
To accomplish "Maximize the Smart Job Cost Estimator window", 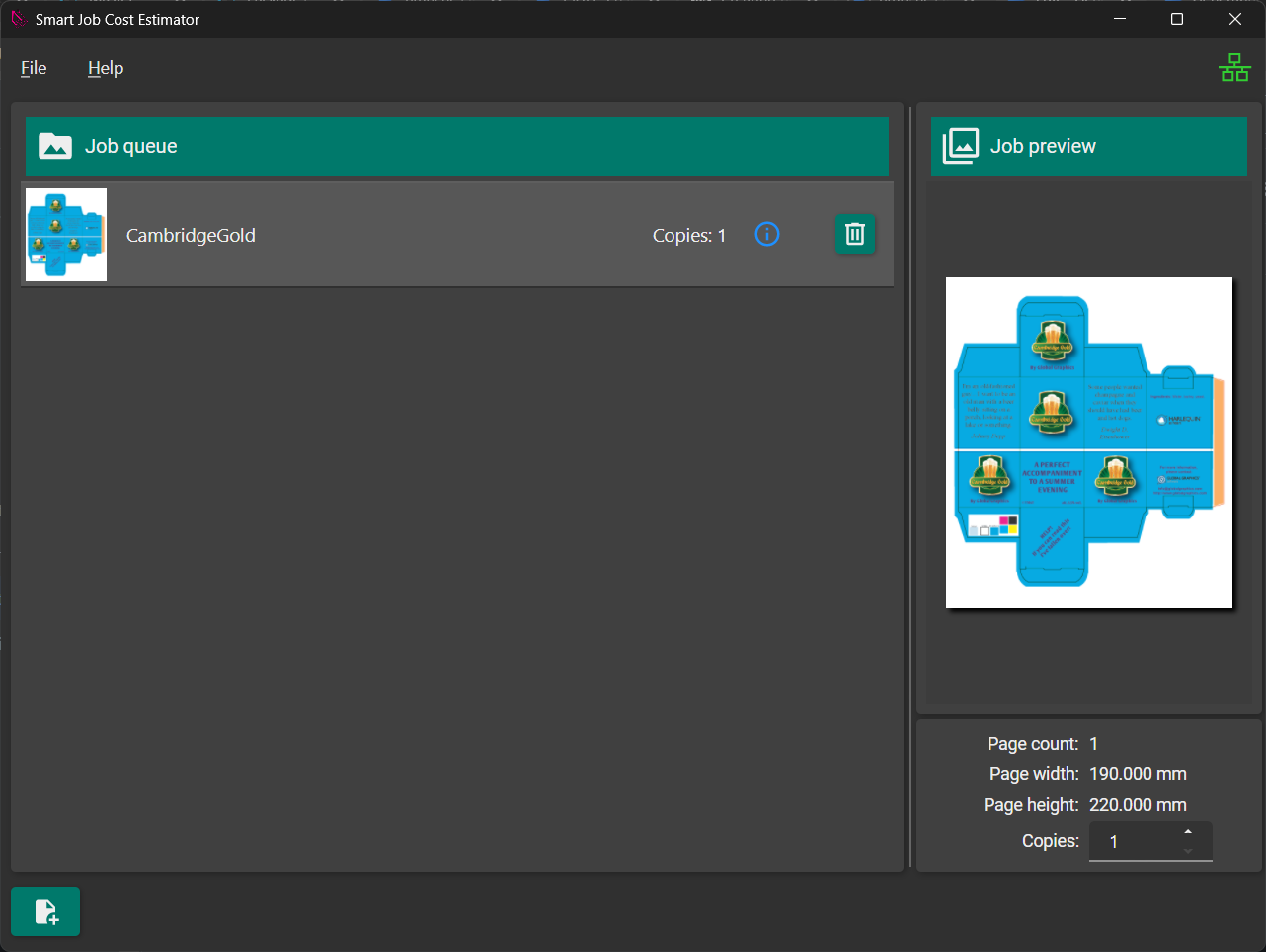I will [x=1177, y=19].
